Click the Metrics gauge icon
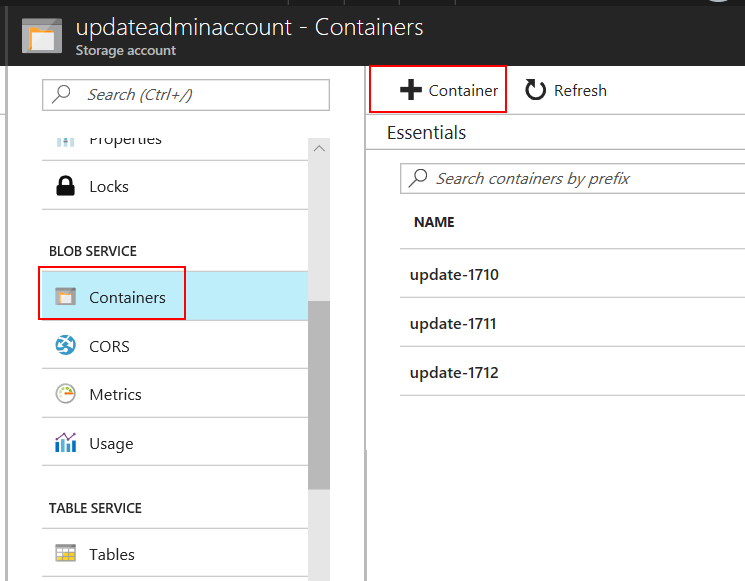The image size is (745, 581). (66, 394)
